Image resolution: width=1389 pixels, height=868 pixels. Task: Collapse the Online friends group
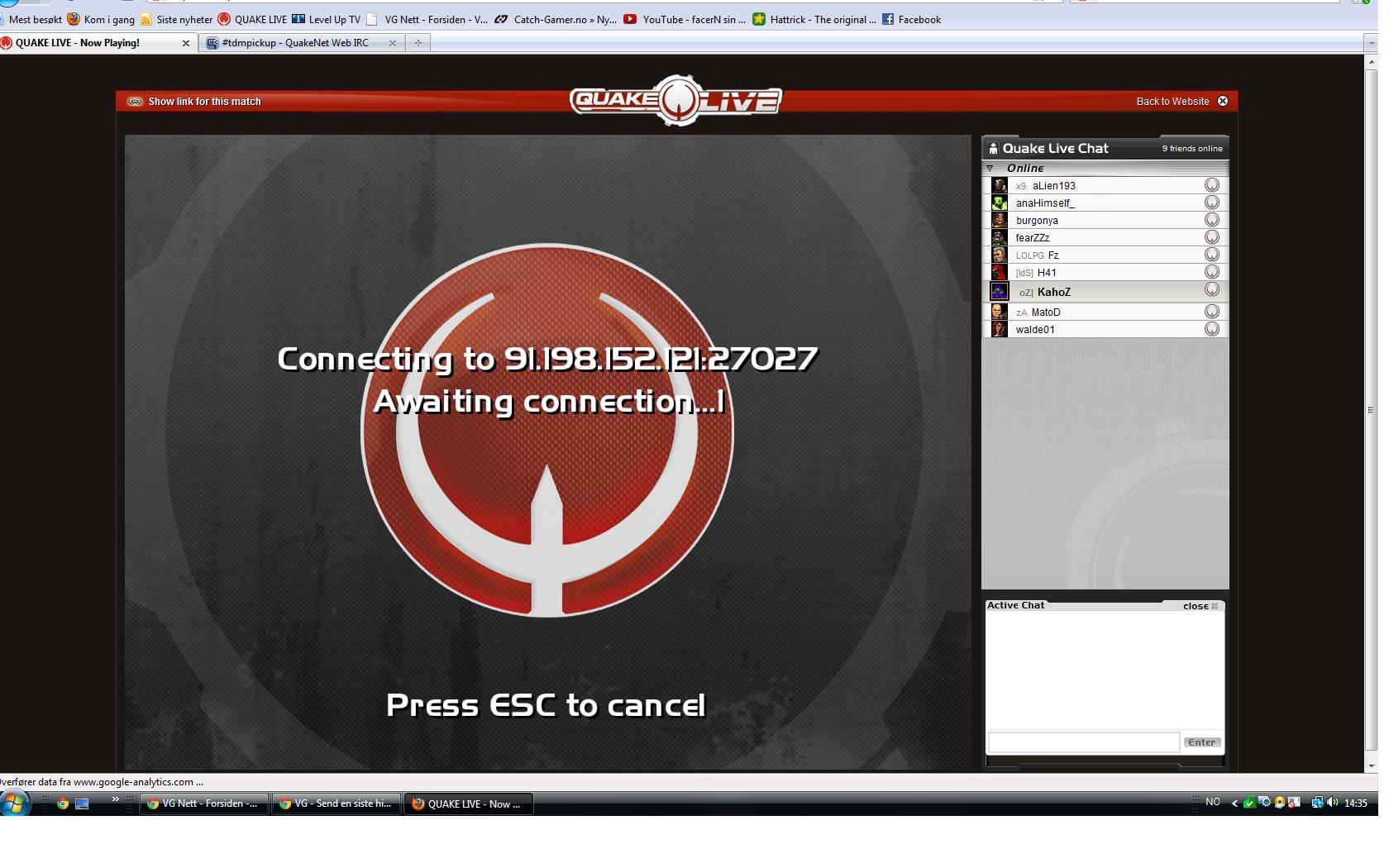click(990, 168)
